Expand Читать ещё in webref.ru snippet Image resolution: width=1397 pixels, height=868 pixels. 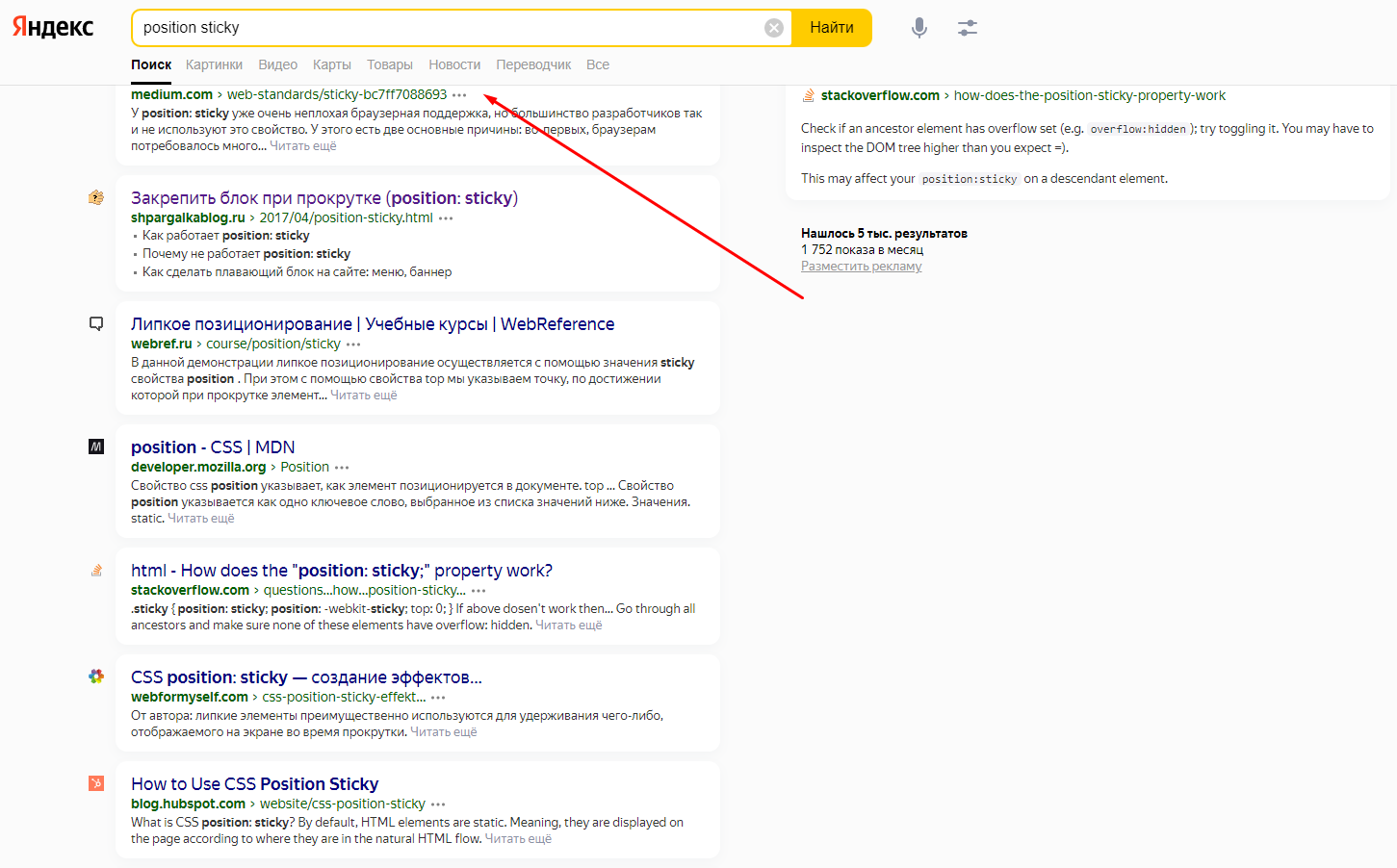[x=364, y=396]
